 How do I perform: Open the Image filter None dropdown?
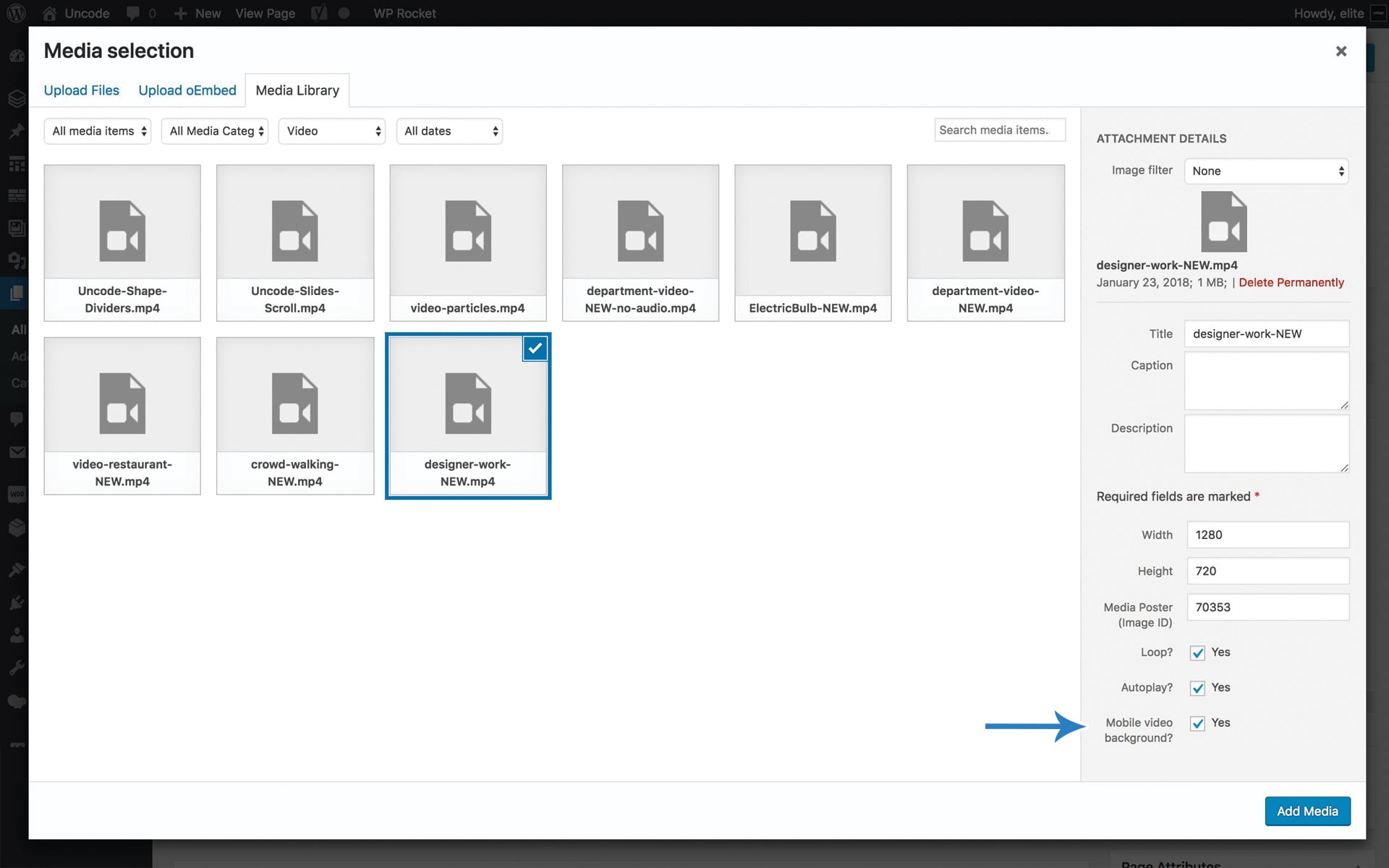pyautogui.click(x=1266, y=171)
